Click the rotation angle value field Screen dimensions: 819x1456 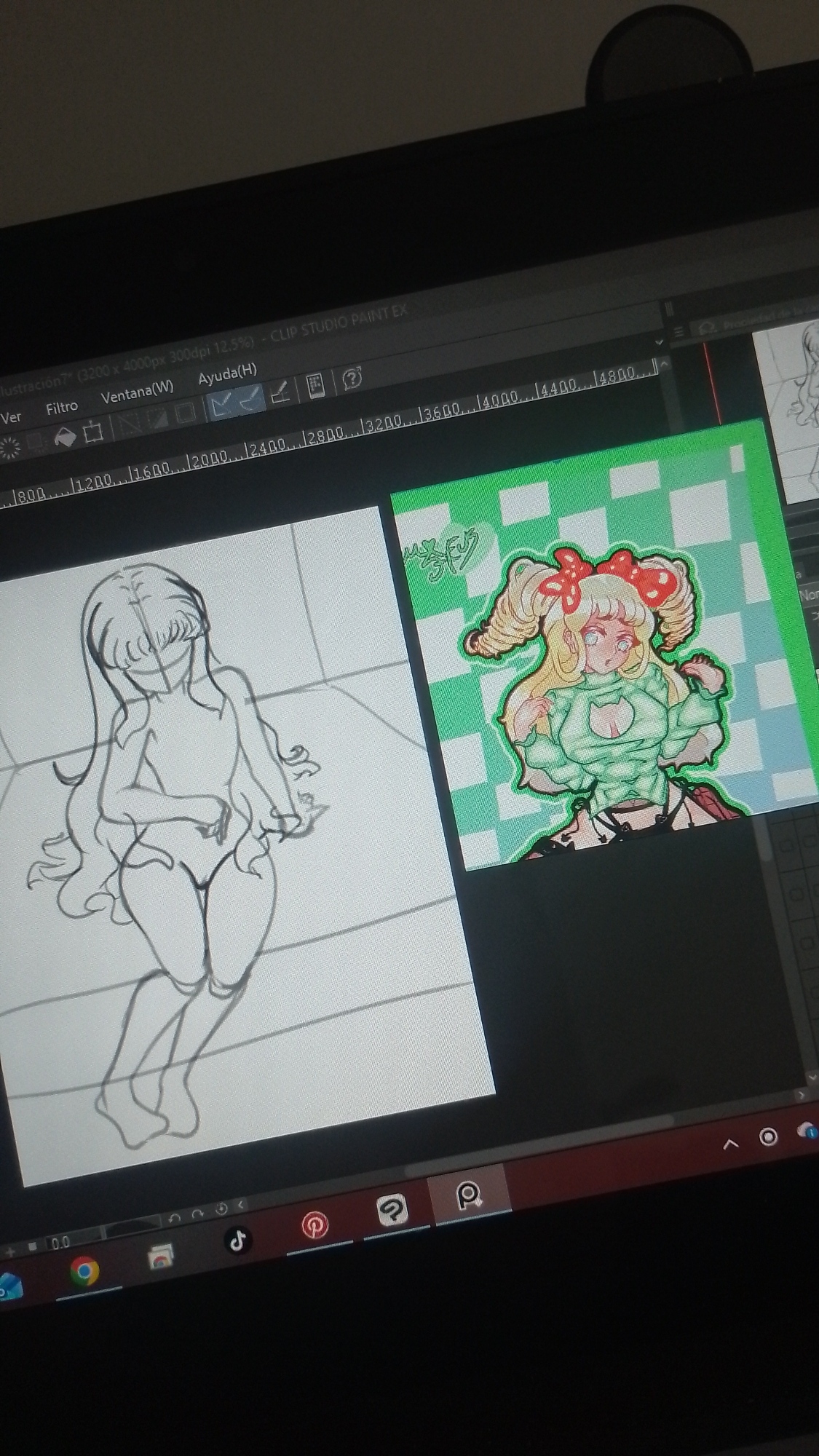tap(61, 1242)
